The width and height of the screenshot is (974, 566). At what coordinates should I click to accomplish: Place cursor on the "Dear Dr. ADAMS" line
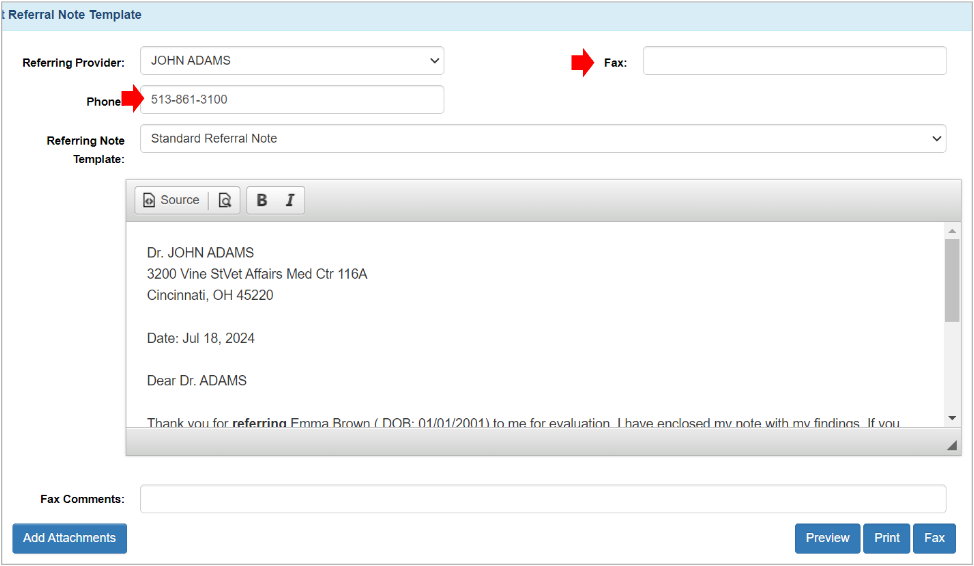(197, 381)
